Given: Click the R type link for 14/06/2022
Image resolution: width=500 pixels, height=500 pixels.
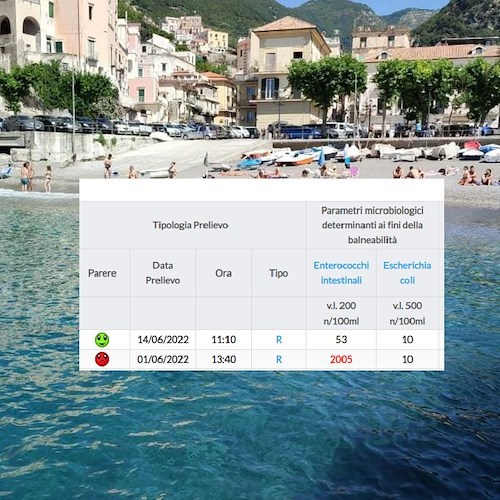Looking at the screenshot, I should coord(279,340).
